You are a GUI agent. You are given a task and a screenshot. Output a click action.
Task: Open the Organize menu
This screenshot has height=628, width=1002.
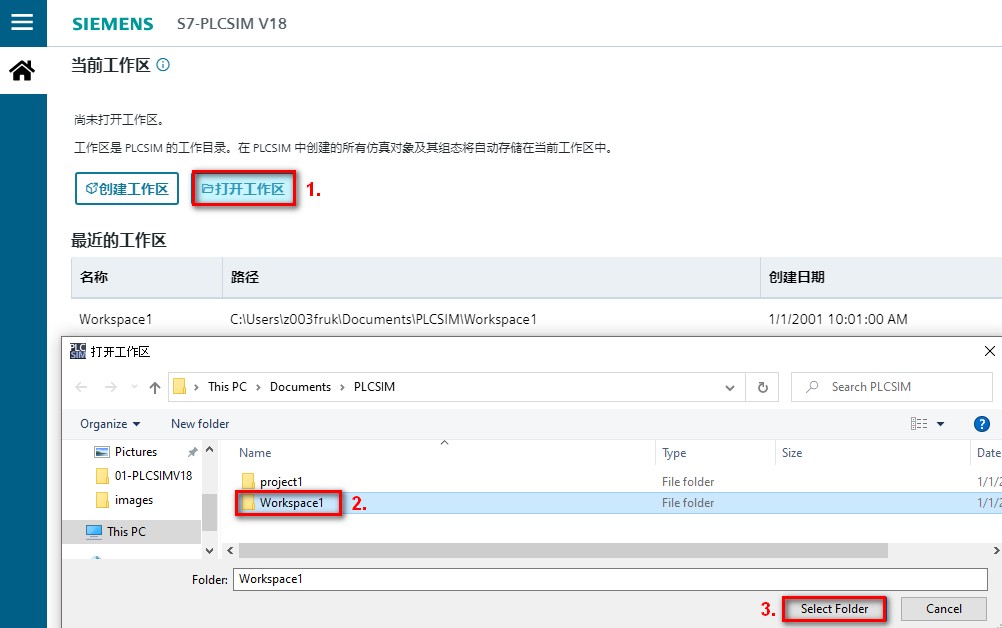(110, 424)
